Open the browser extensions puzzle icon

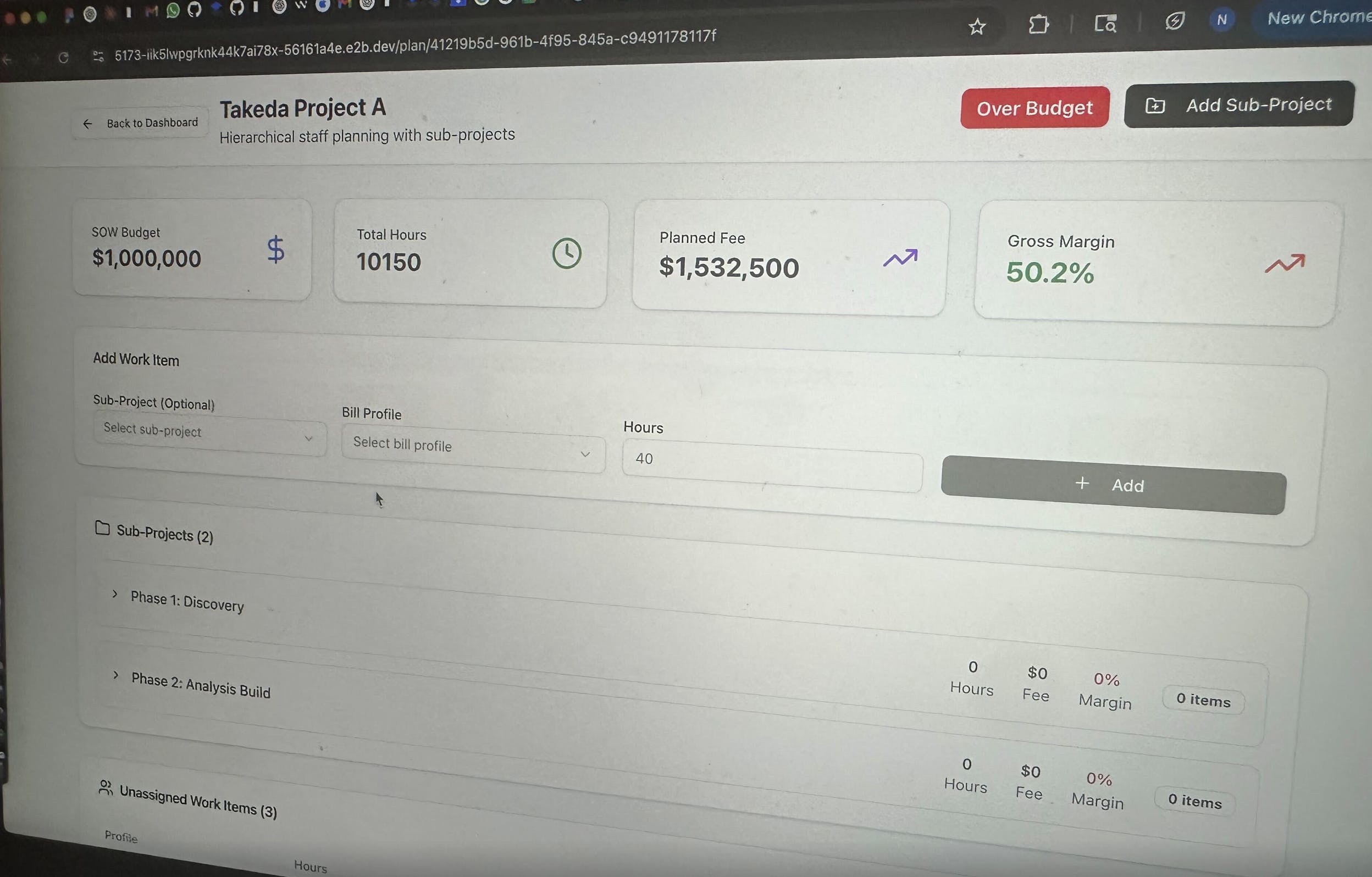pos(1038,25)
